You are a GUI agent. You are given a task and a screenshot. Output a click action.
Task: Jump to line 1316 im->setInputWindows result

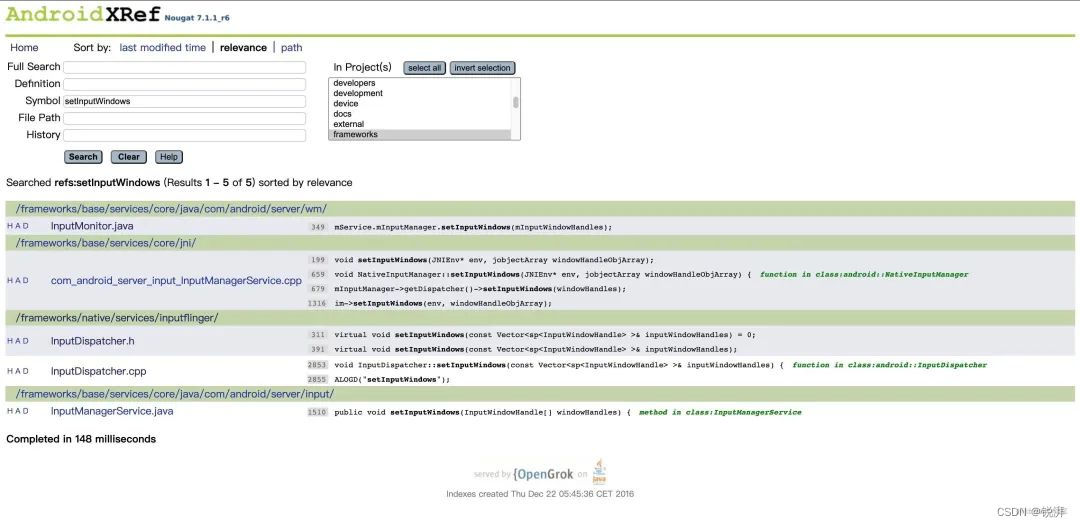coord(316,304)
